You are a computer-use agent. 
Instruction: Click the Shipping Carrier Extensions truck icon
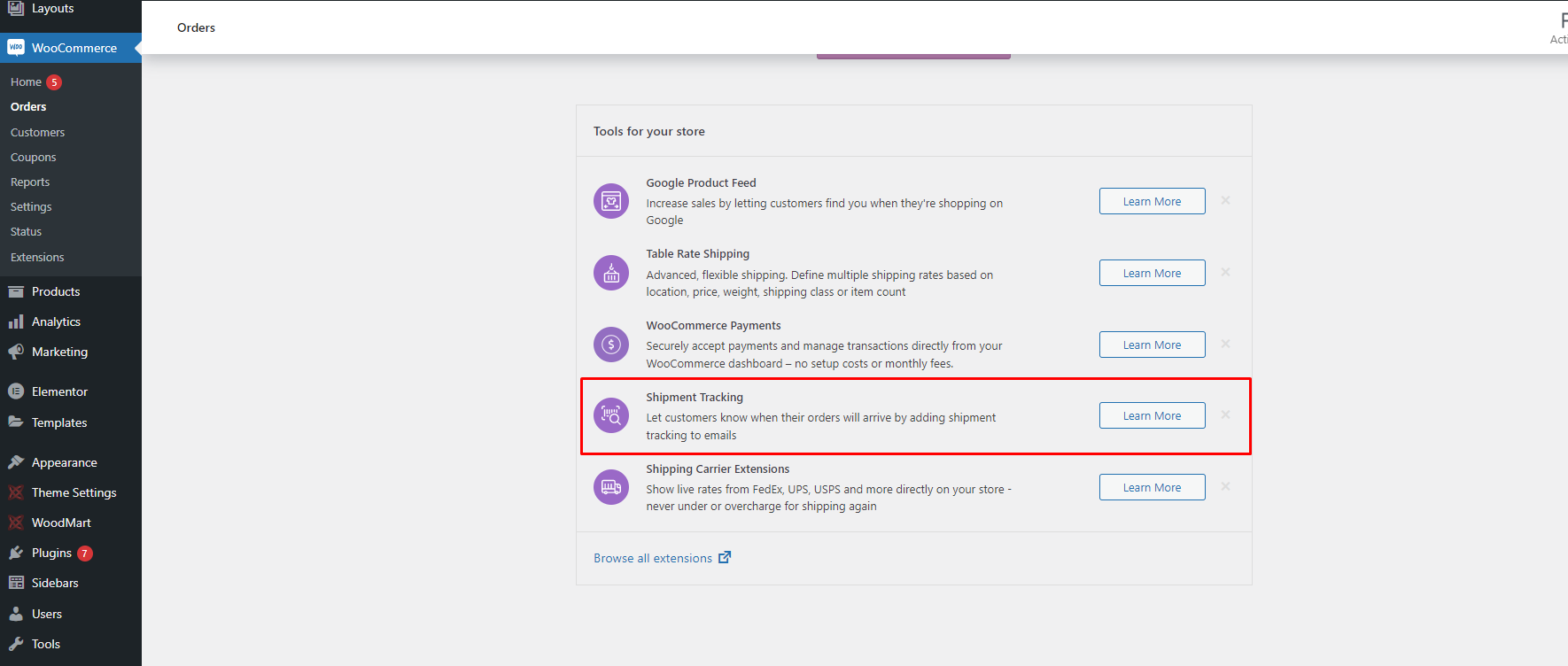pos(611,487)
